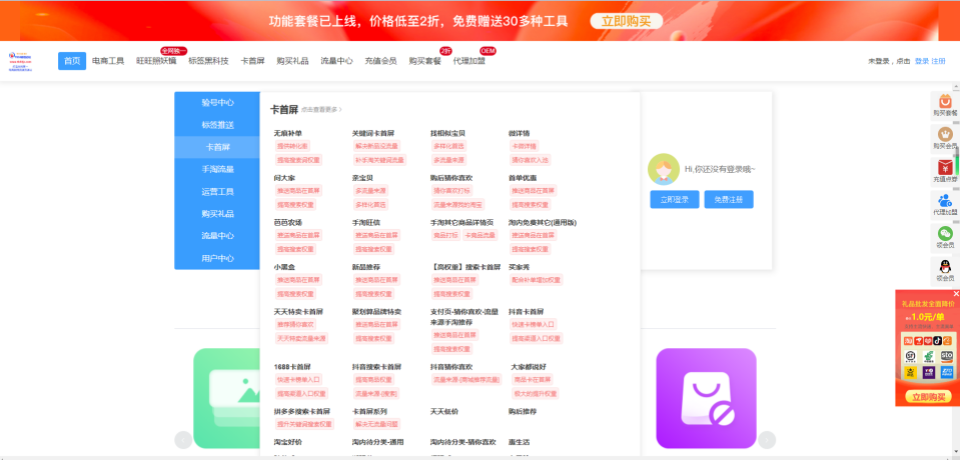Open 购买礼品 in top navigation bar
This screenshot has width=960, height=460.
click(293, 61)
